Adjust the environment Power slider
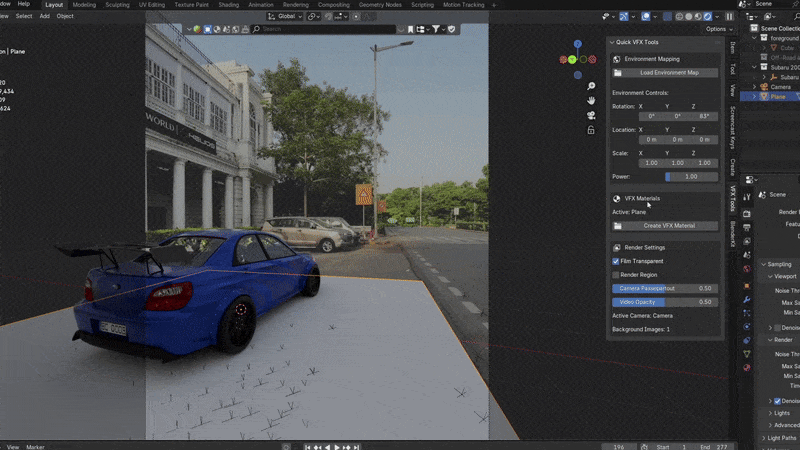The width and height of the screenshot is (800, 450). (691, 177)
